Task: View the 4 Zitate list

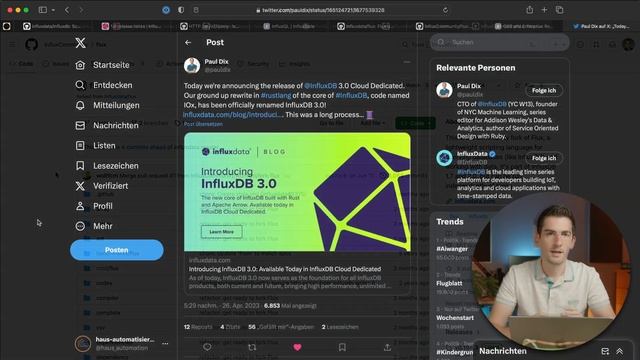Action: pyautogui.click(x=230, y=327)
